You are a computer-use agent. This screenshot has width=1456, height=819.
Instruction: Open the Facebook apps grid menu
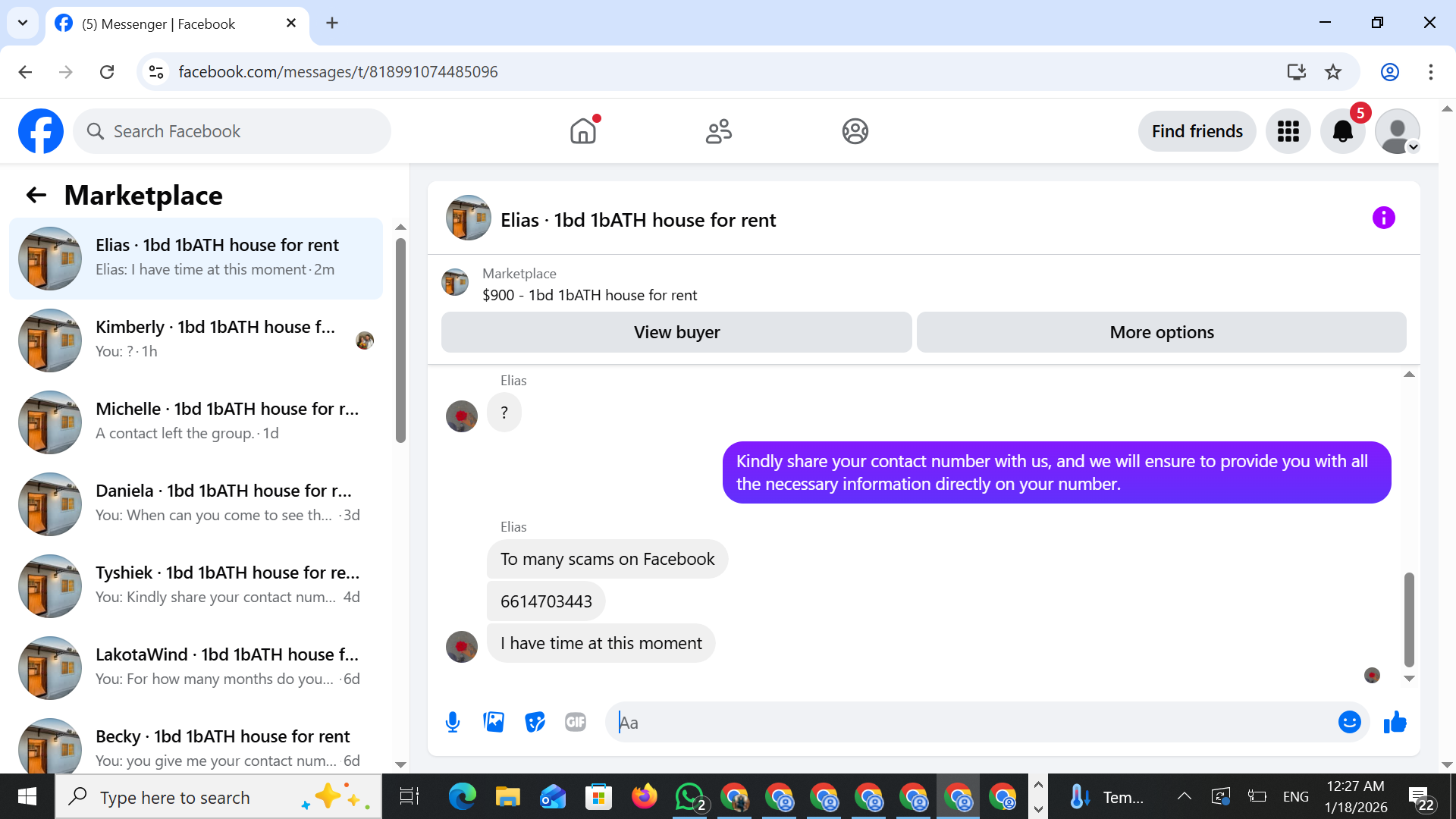pos(1288,131)
